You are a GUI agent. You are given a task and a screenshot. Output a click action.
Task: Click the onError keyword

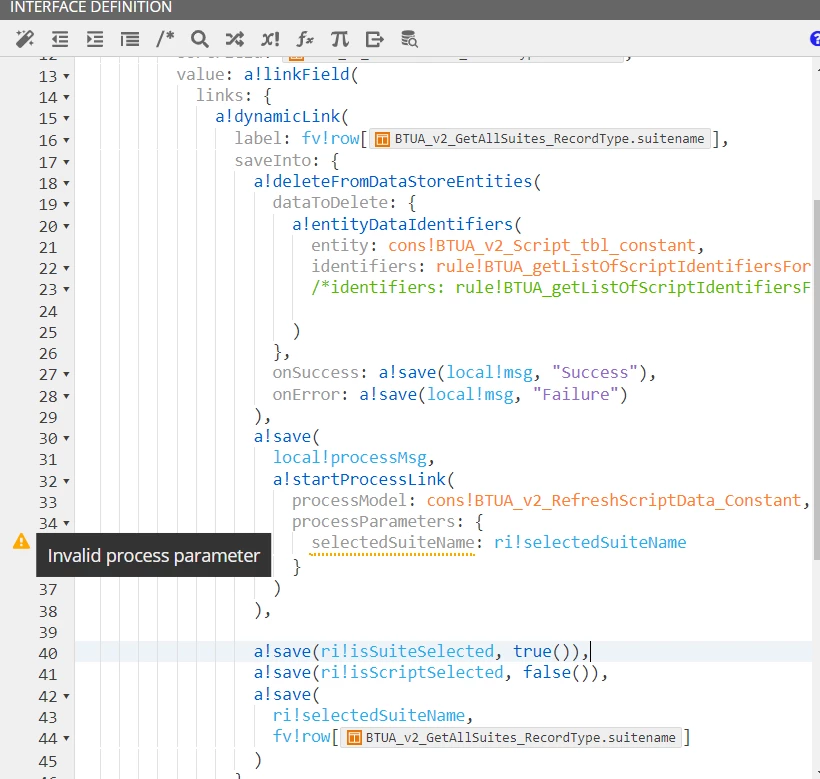(x=306, y=394)
